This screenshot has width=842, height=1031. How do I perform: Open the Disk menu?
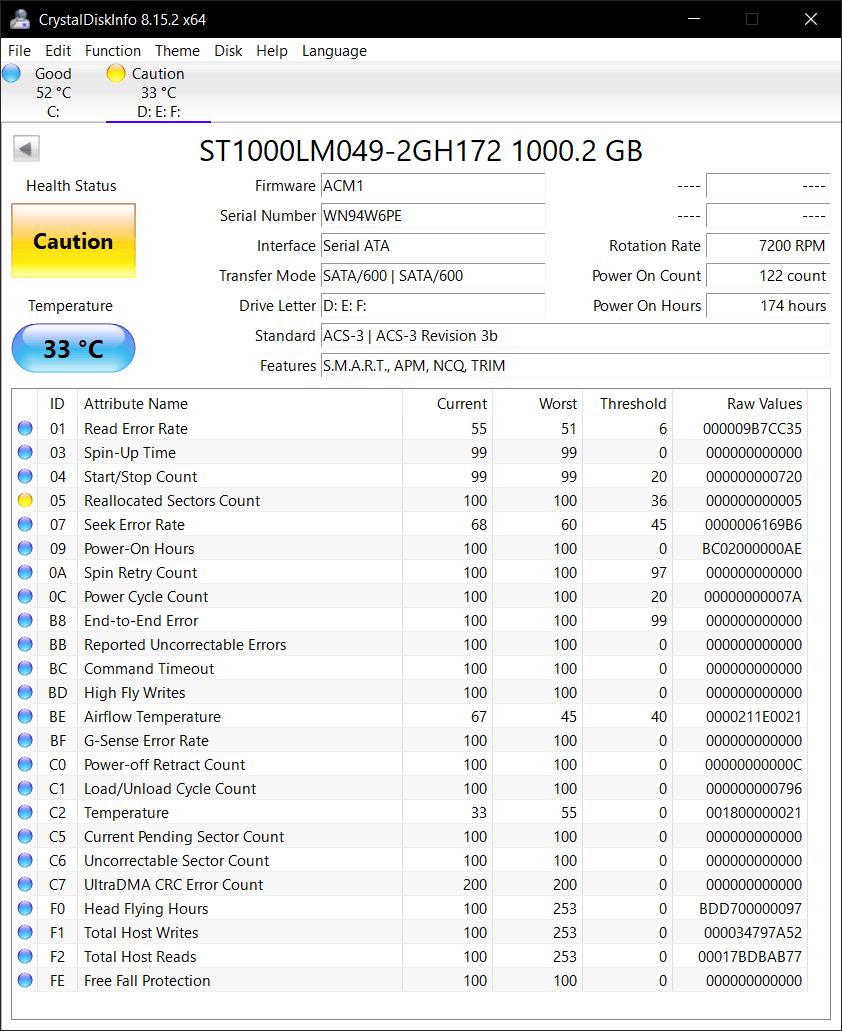tap(228, 50)
